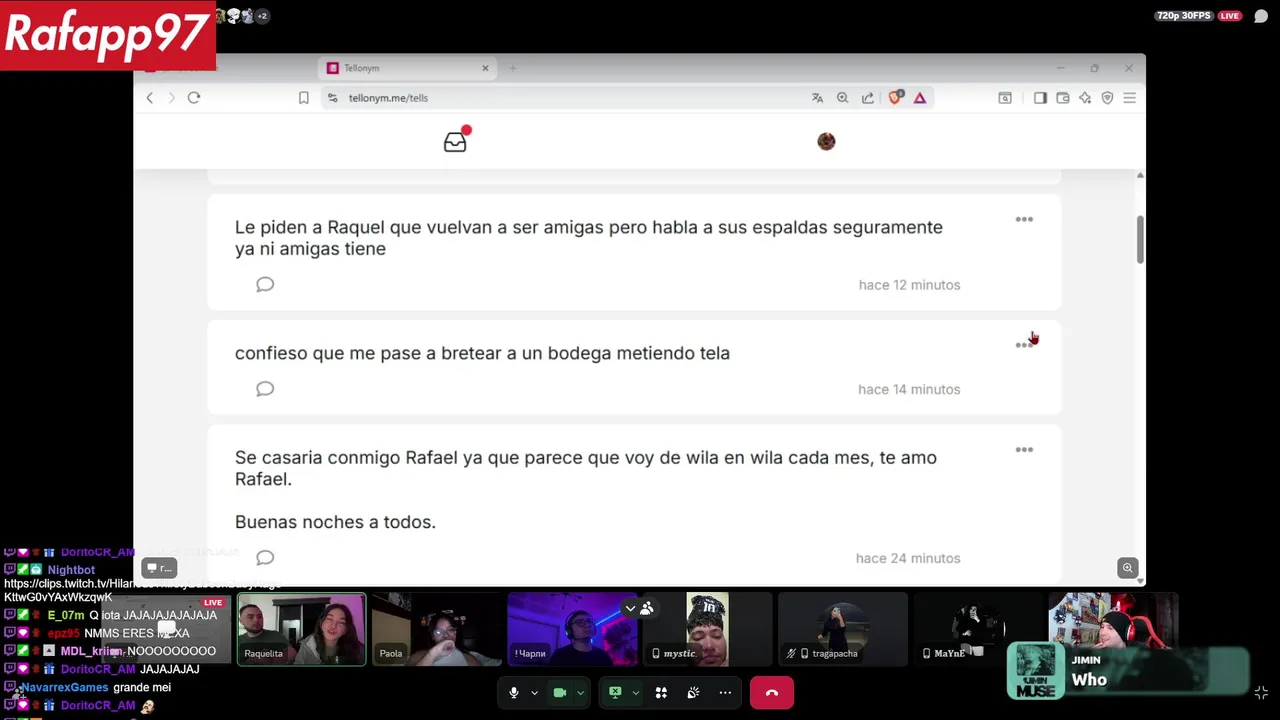The width and height of the screenshot is (1280, 720).
Task: Click Nightbot's username in chat
Action: pyautogui.click(x=71, y=570)
